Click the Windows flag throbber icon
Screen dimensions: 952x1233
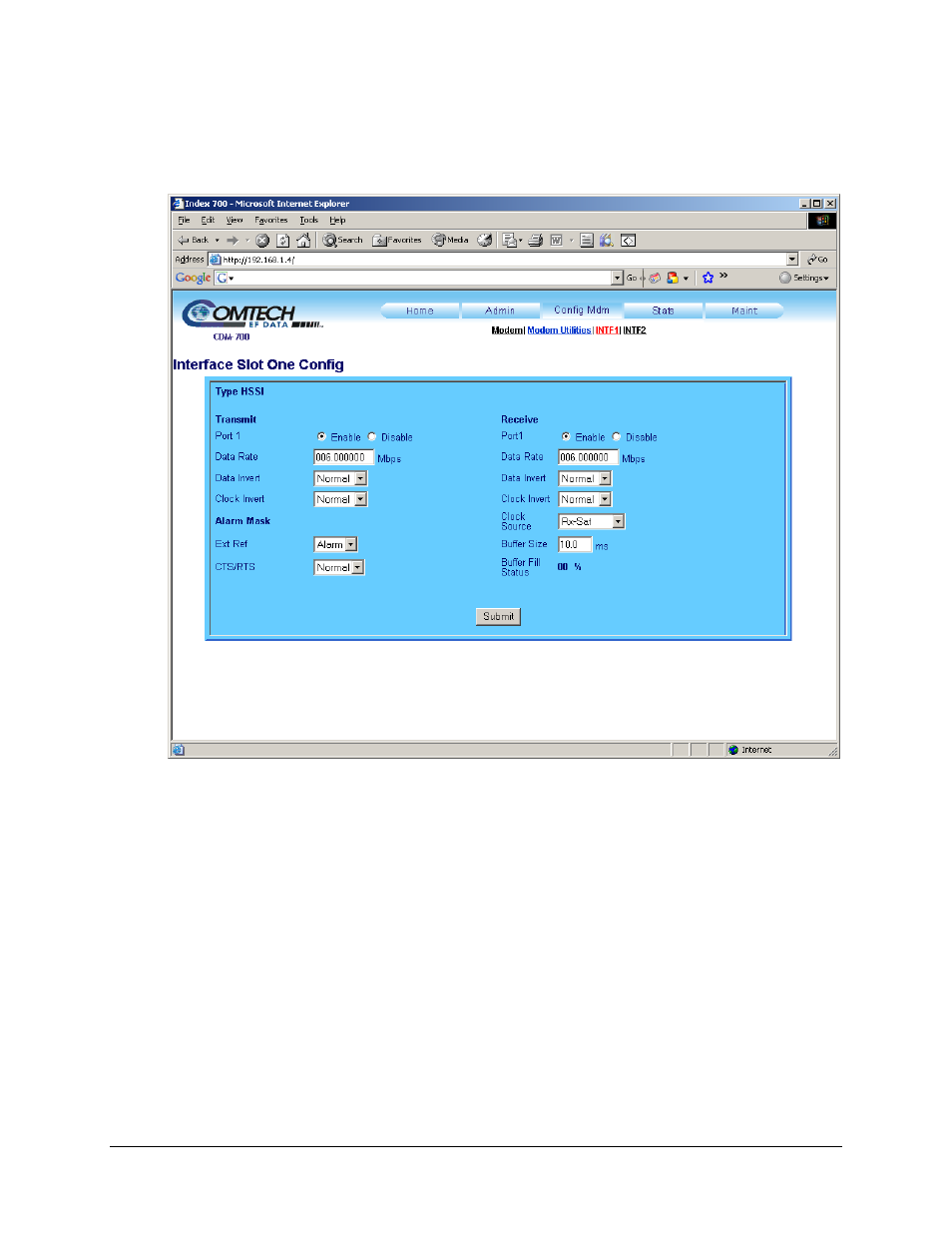pyautogui.click(x=822, y=221)
